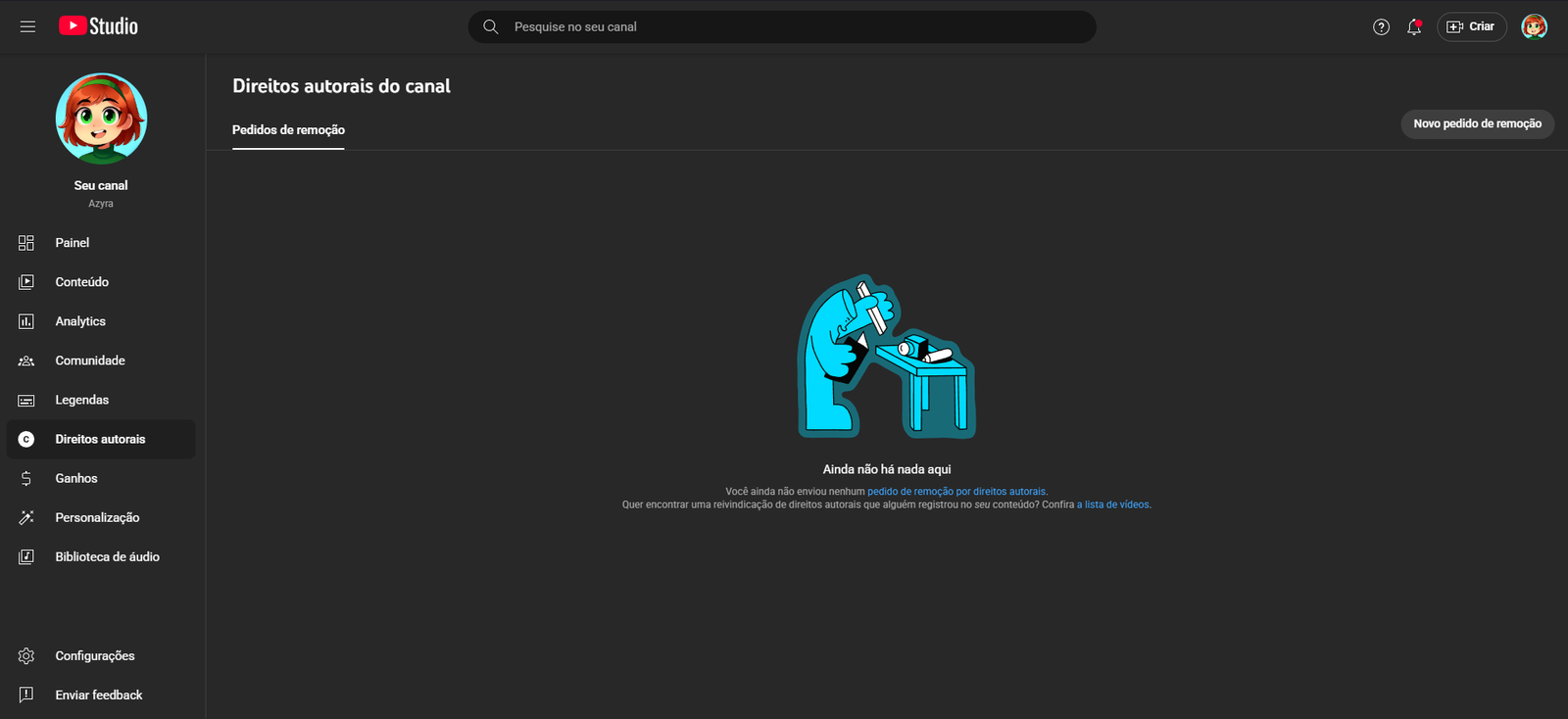
Task: Open the hamburger navigation menu
Action: [x=27, y=26]
